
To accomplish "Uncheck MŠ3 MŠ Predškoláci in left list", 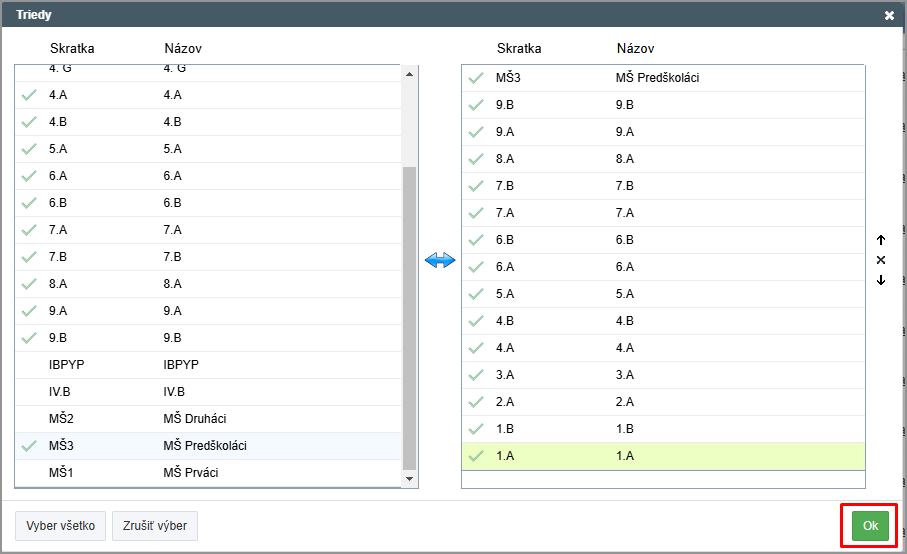I will click(x=208, y=446).
